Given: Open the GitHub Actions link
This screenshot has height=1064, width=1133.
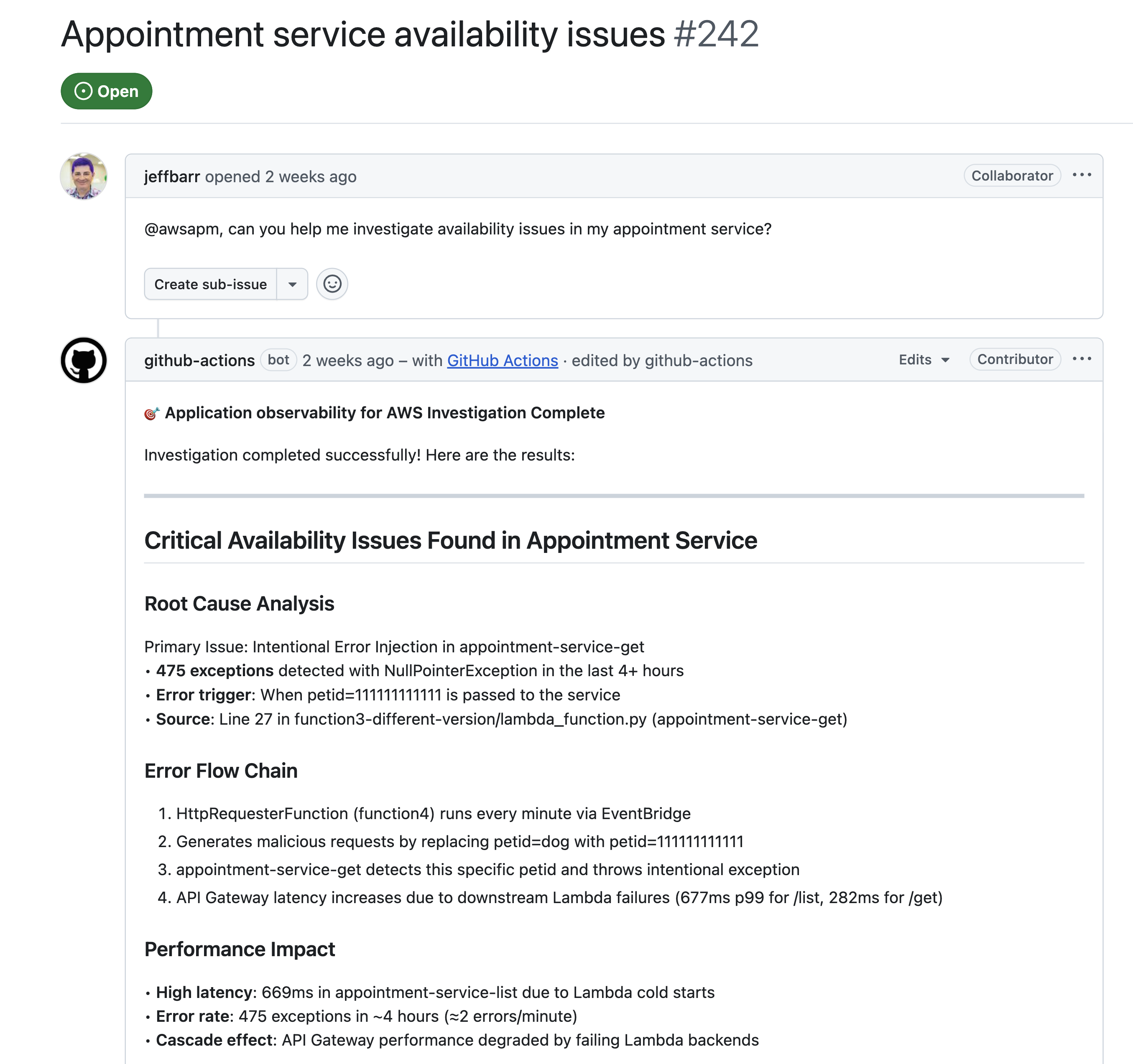Looking at the screenshot, I should [x=502, y=361].
